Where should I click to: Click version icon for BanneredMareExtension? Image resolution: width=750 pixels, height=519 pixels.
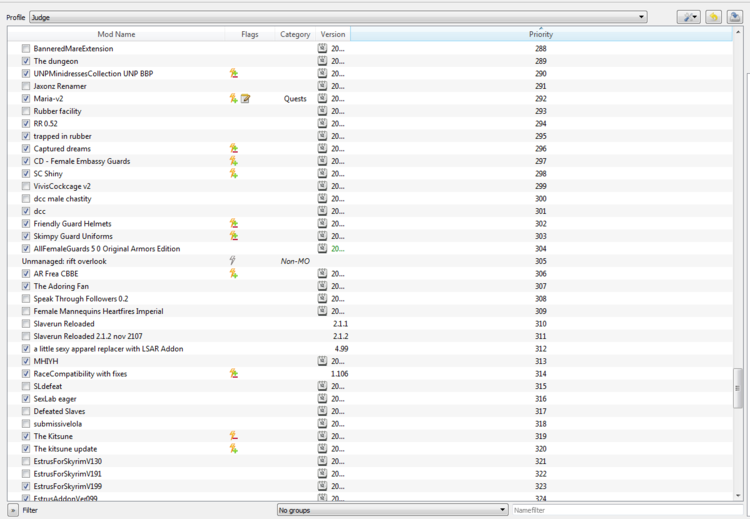pyautogui.click(x=322, y=48)
